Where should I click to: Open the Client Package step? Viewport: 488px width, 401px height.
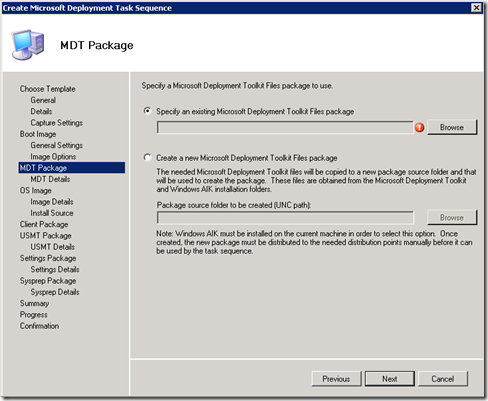point(44,224)
